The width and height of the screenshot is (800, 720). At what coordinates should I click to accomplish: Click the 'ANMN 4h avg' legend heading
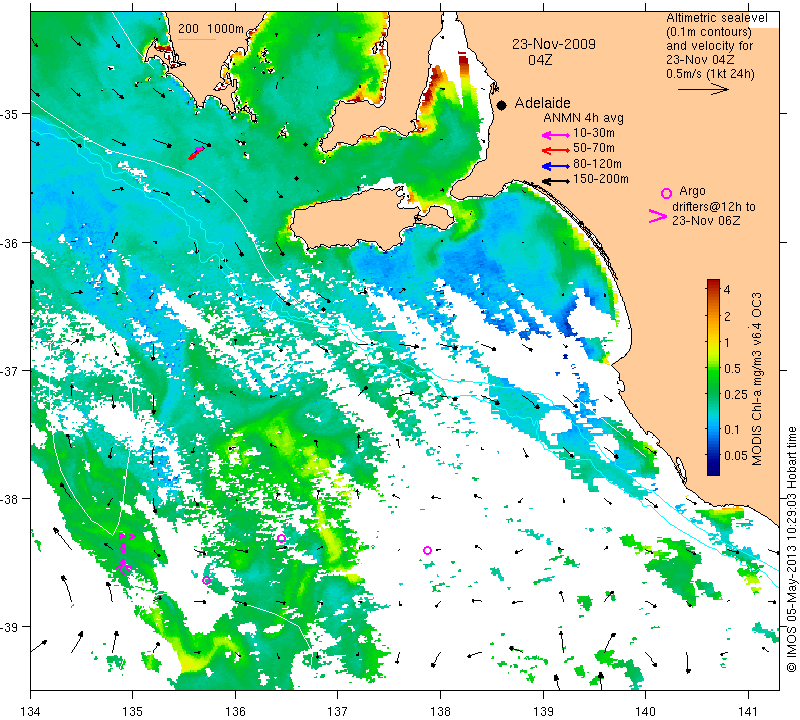(583, 118)
